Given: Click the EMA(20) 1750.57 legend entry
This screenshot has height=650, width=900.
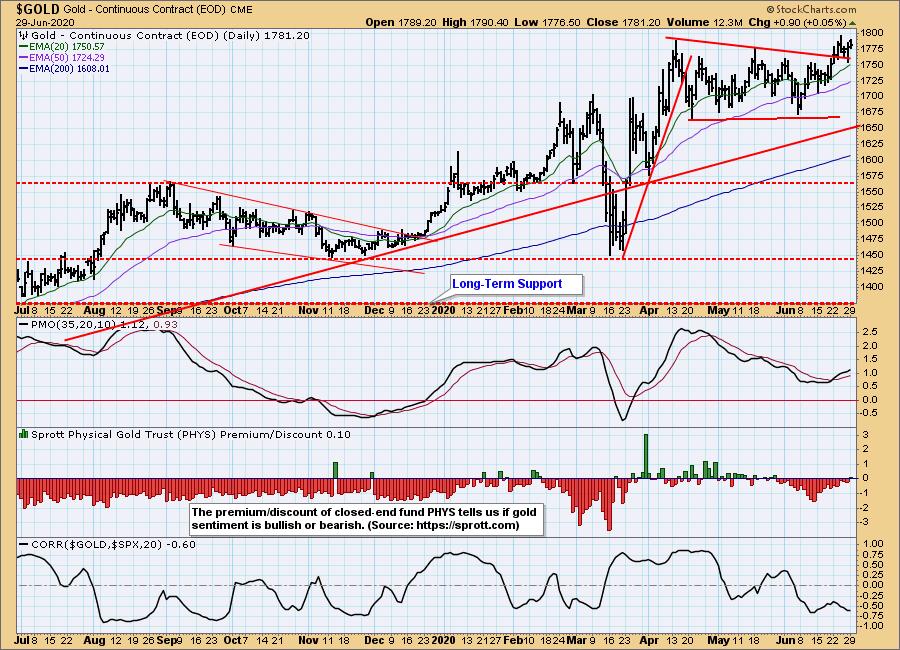Looking at the screenshot, I should pos(62,47).
